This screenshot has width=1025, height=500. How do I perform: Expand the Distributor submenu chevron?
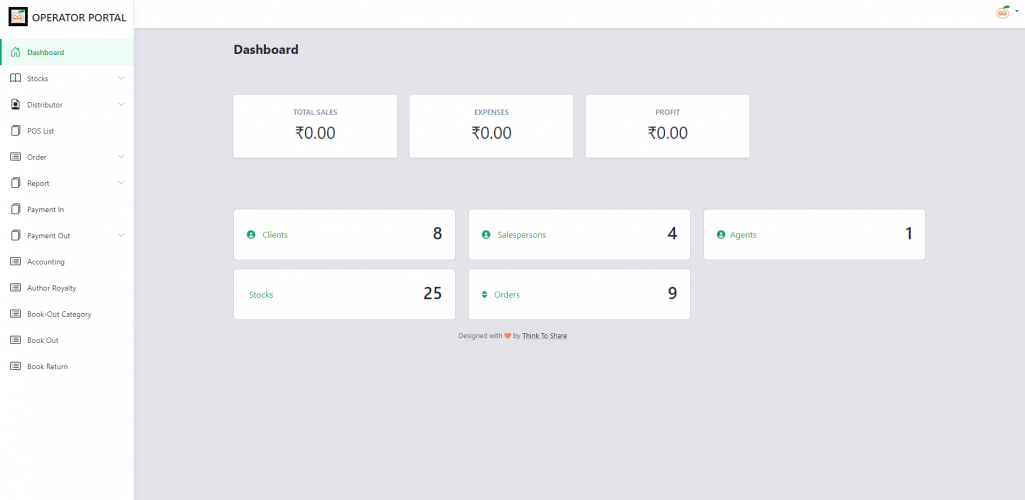point(121,104)
